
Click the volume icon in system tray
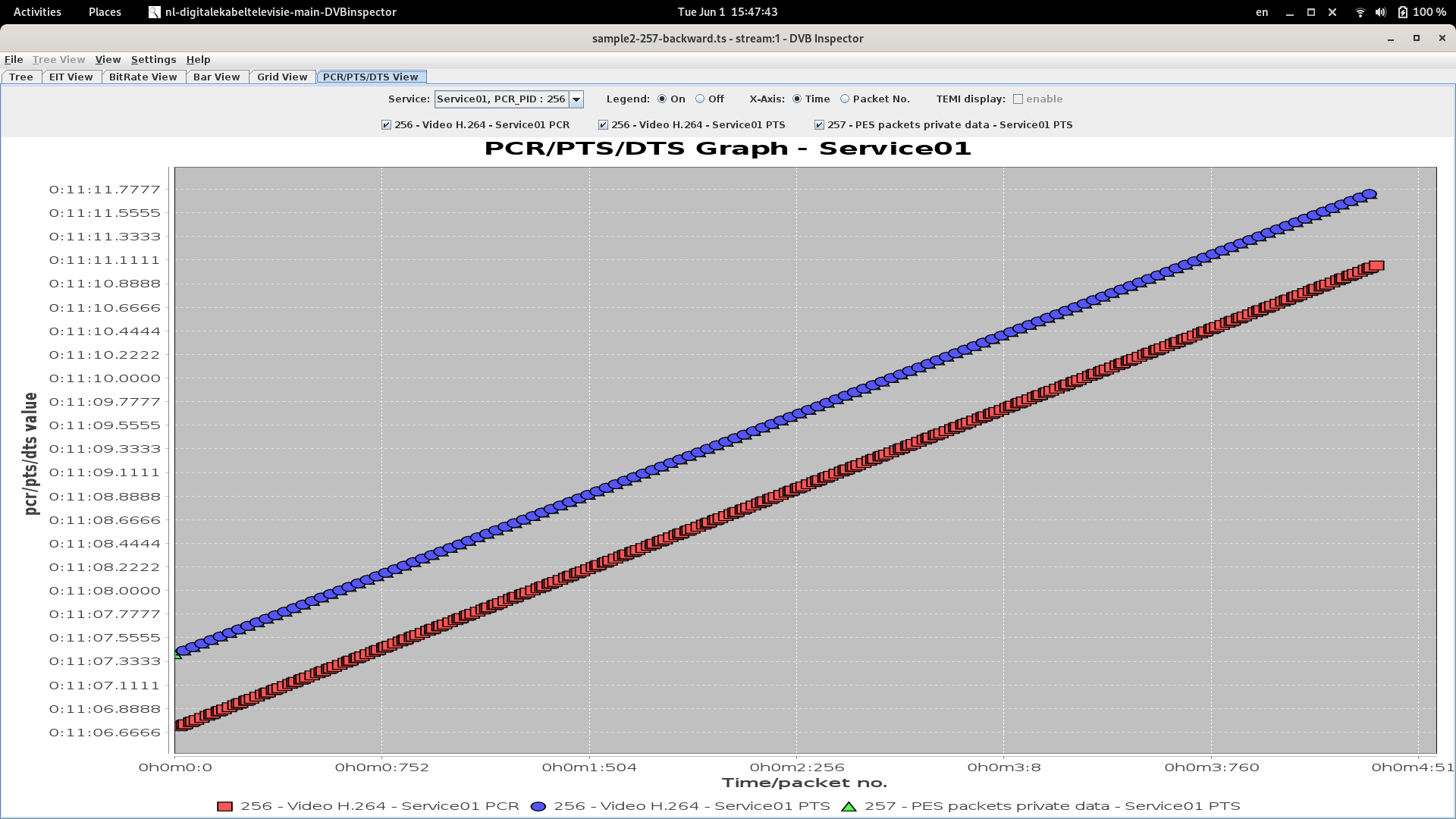point(1380,12)
